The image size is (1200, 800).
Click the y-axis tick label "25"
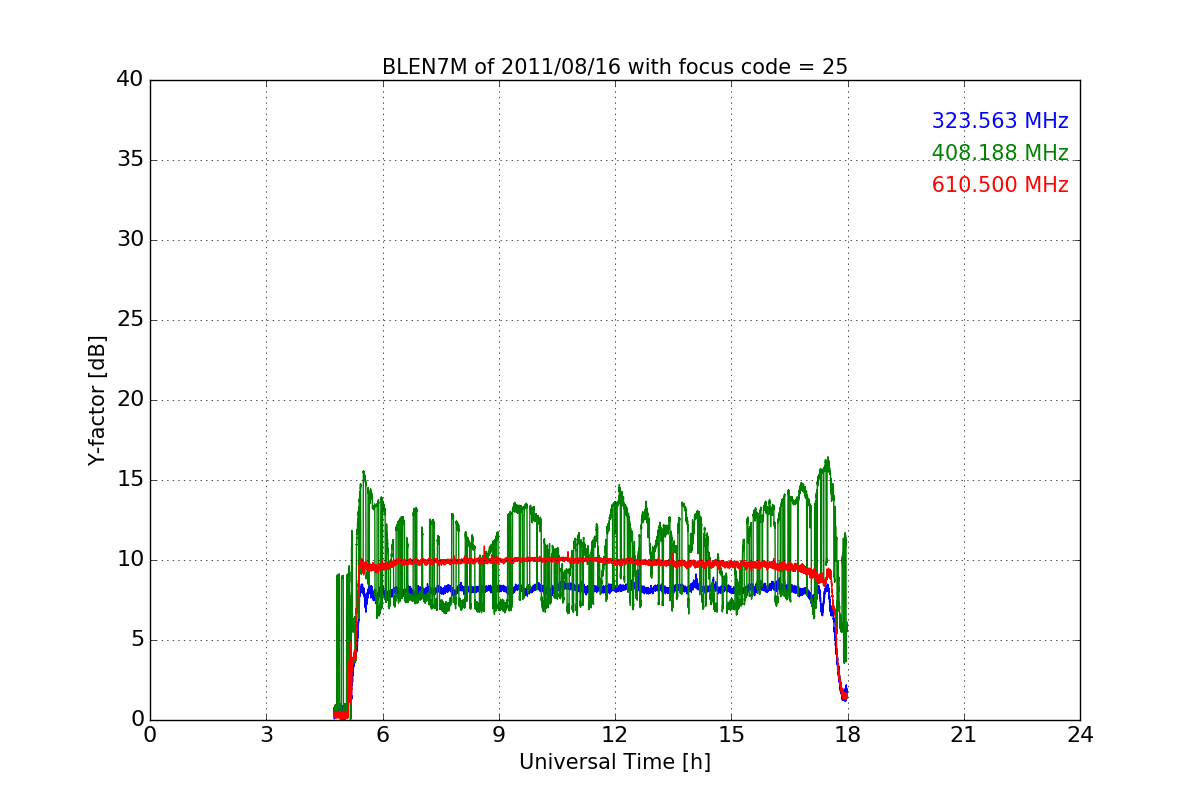(130, 320)
